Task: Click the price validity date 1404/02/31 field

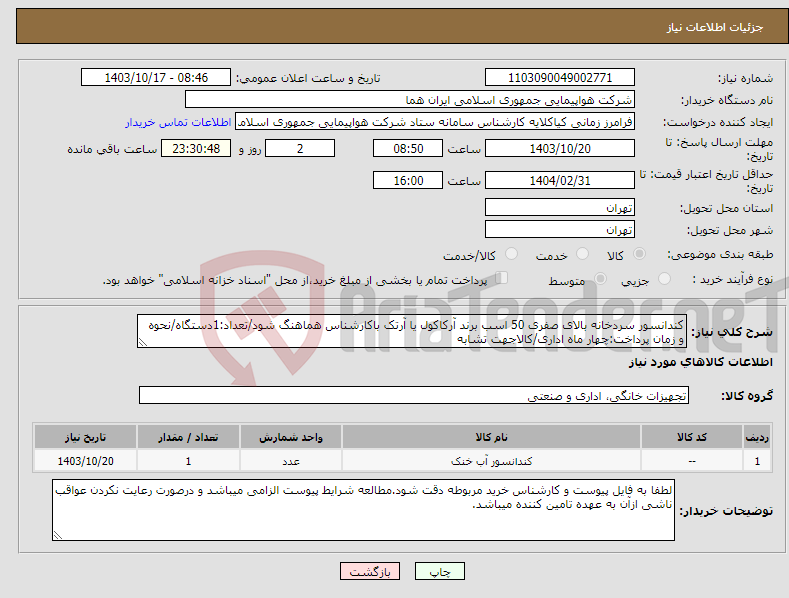Action: [560, 180]
